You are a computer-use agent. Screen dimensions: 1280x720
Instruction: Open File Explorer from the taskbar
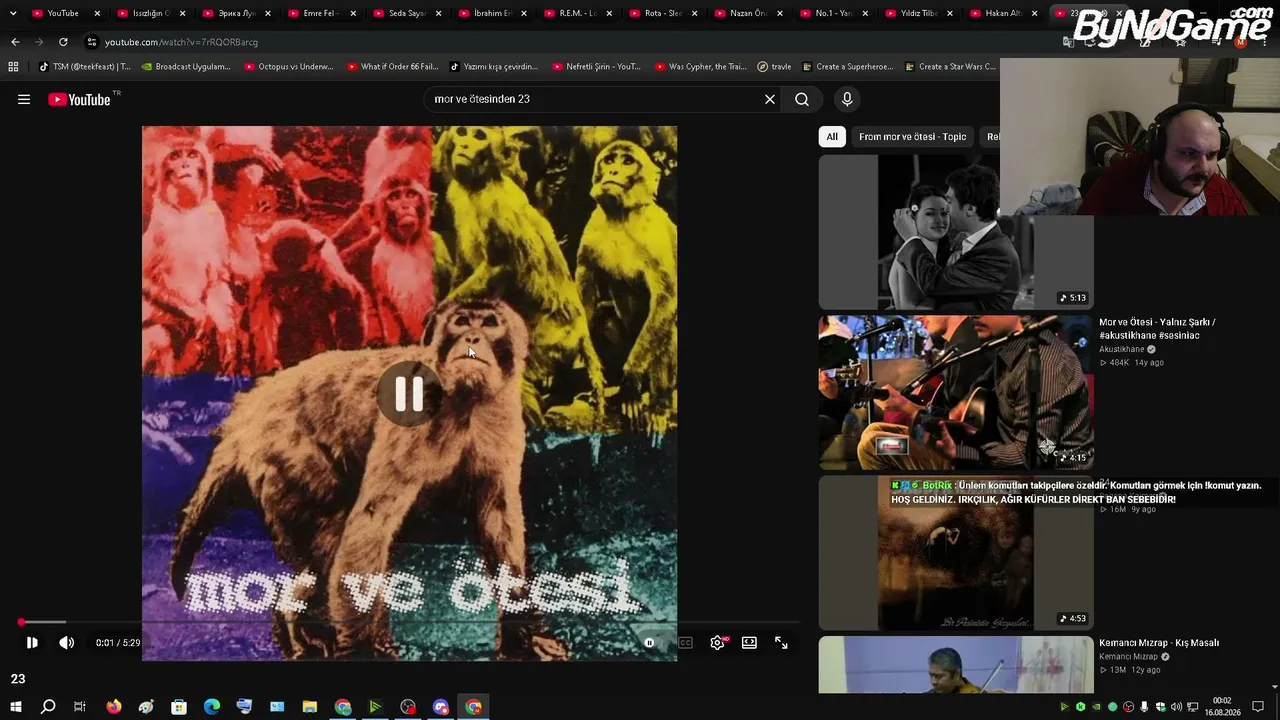click(310, 707)
